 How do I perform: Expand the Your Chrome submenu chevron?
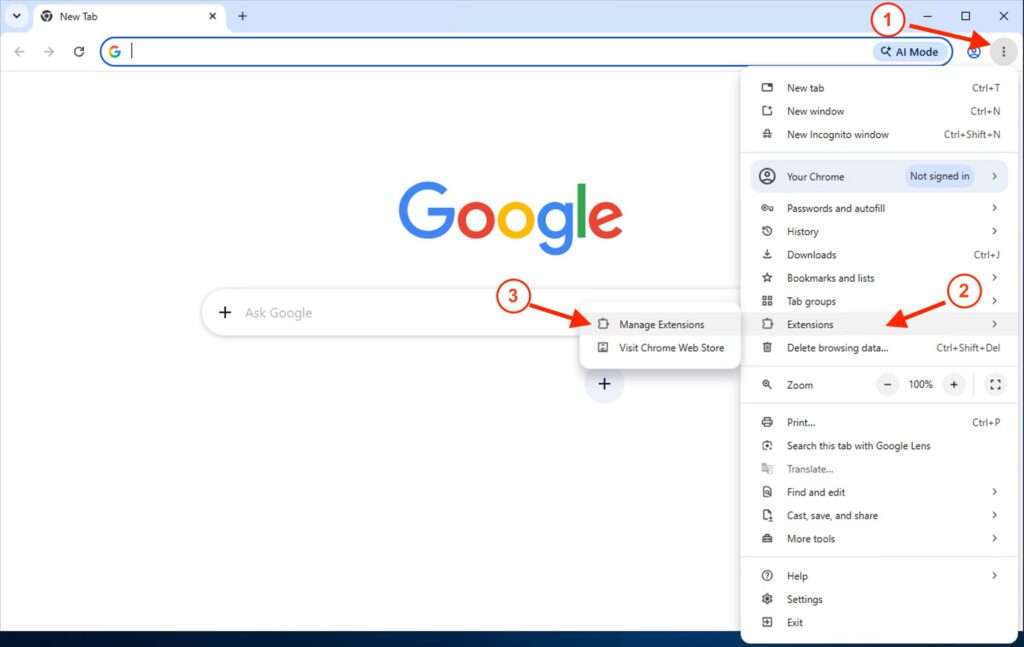point(995,176)
